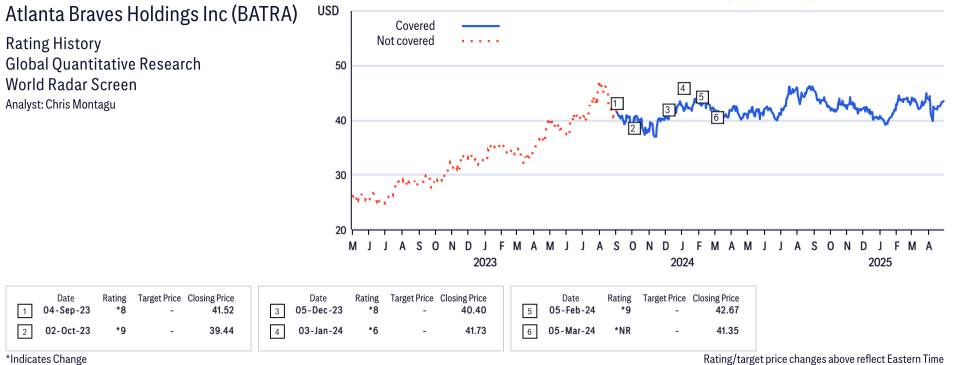Click chart marker 5 near February 2024

(x=702, y=96)
